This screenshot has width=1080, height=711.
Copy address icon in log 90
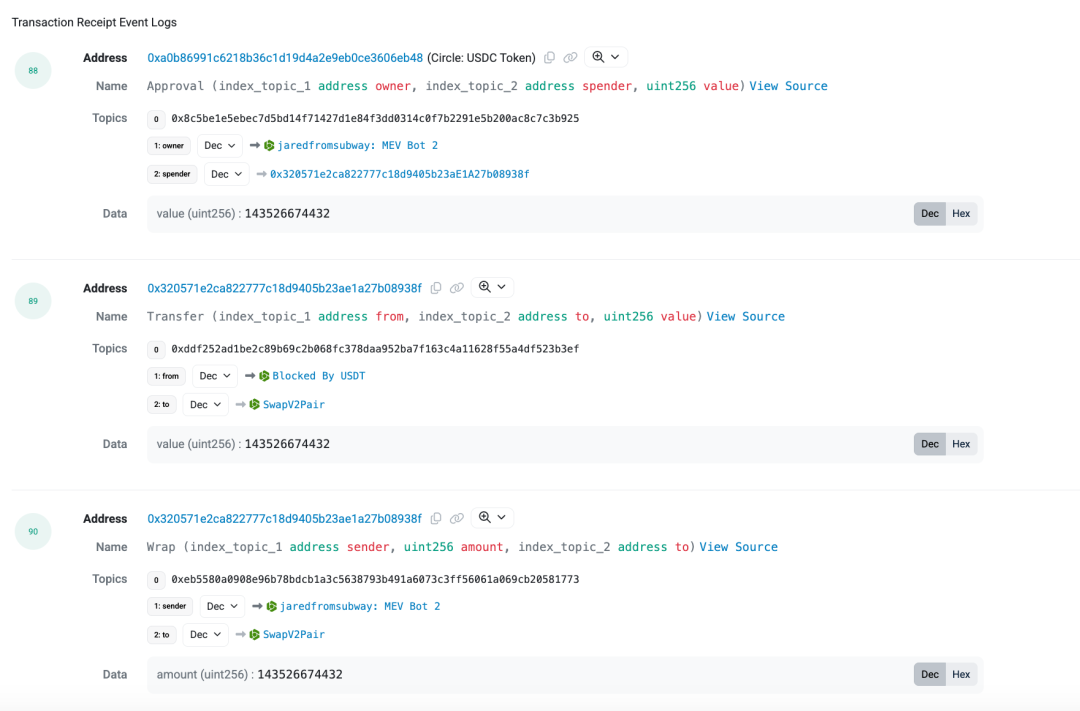point(436,518)
